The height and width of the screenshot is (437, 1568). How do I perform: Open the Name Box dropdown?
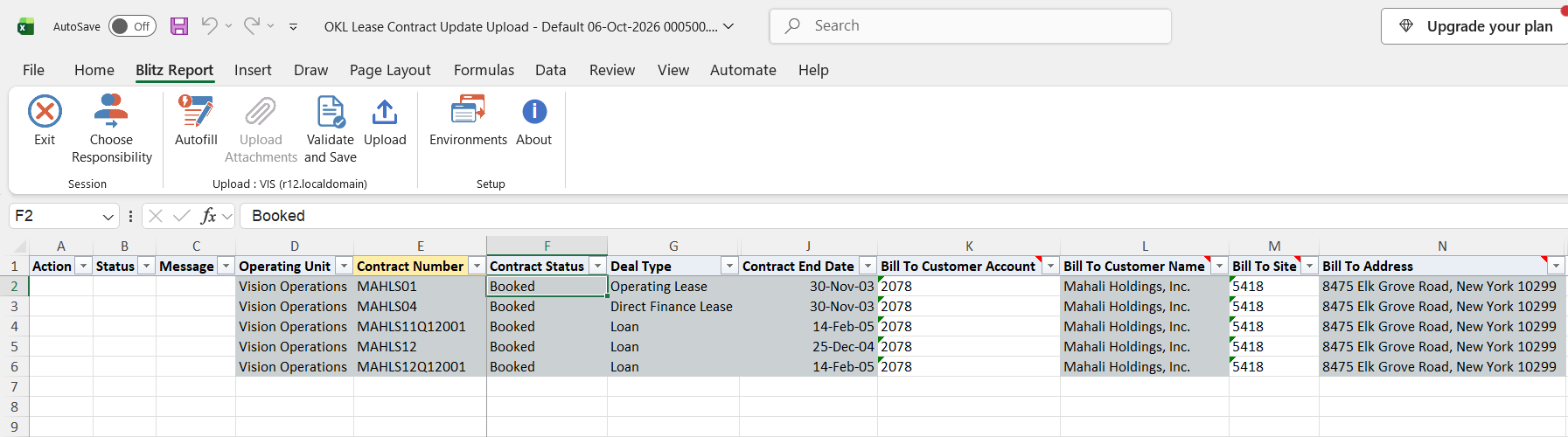pyautogui.click(x=108, y=216)
